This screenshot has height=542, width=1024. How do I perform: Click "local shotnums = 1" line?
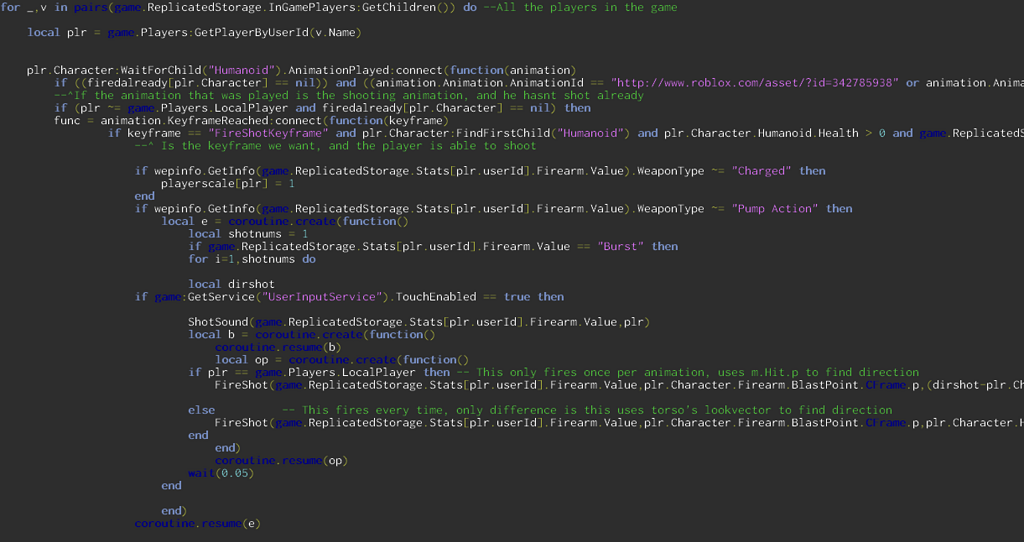(x=248, y=233)
